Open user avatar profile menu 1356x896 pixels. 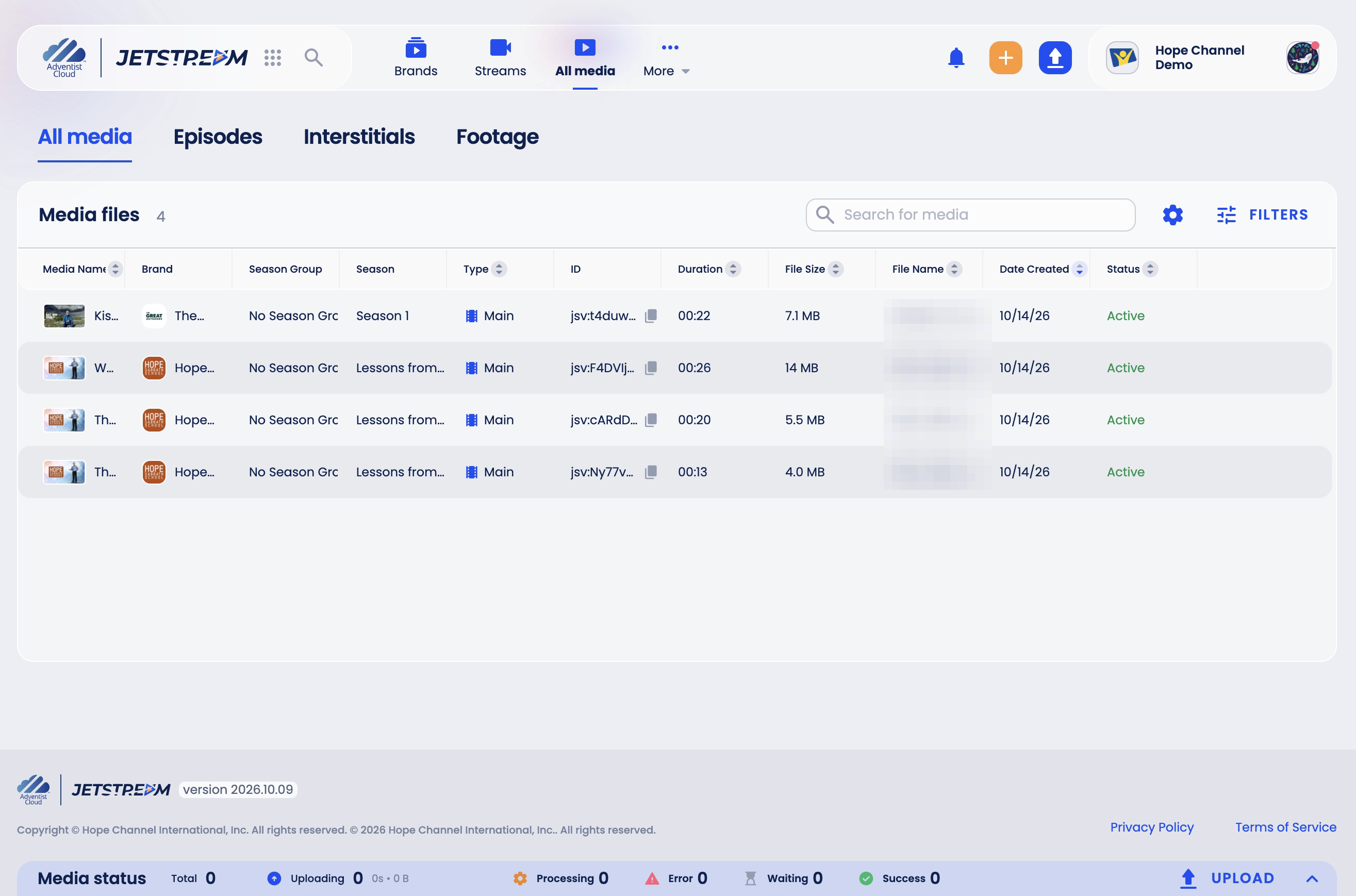click(x=1302, y=58)
